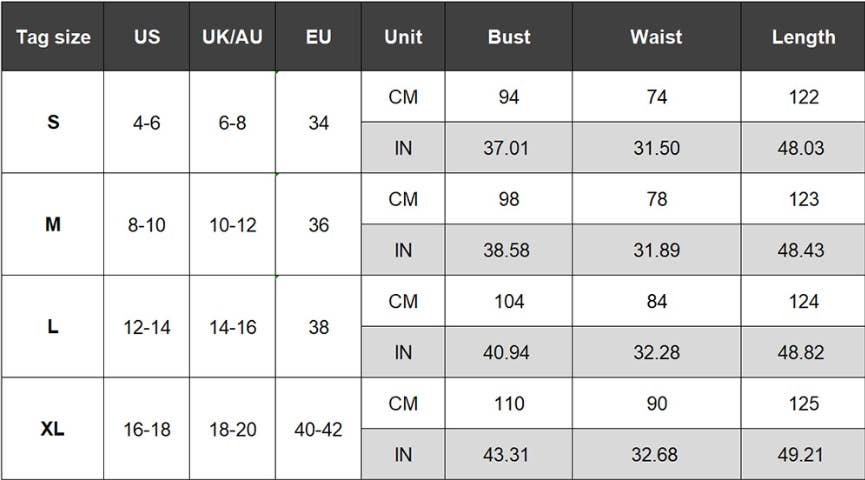Click the EU size 36 cell
Viewport: 865px width, 480px height.
tap(318, 225)
